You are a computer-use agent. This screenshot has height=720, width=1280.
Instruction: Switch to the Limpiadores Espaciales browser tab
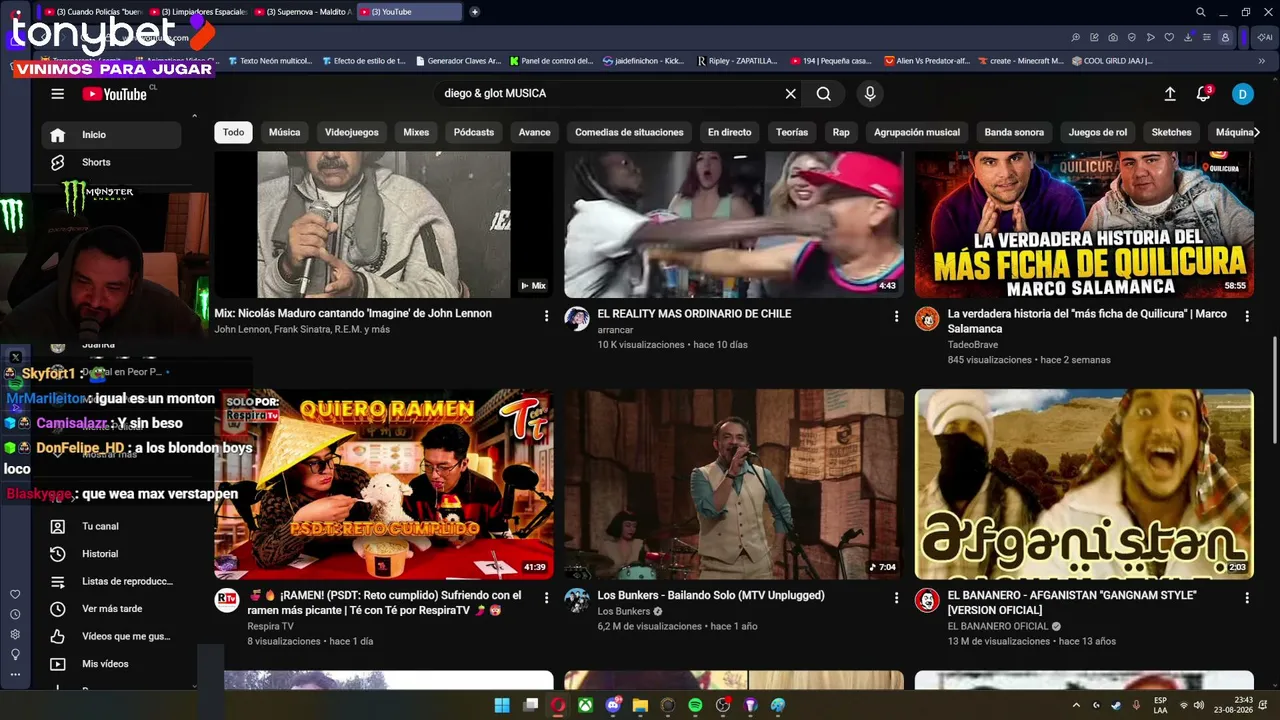(x=198, y=12)
